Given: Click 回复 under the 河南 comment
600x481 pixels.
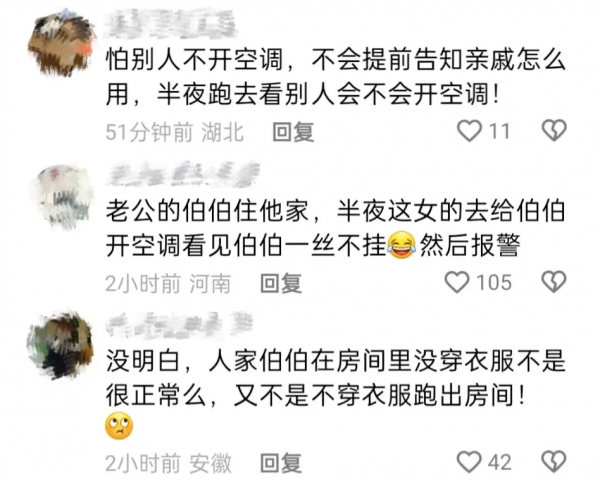Looking at the screenshot, I should tap(281, 284).
